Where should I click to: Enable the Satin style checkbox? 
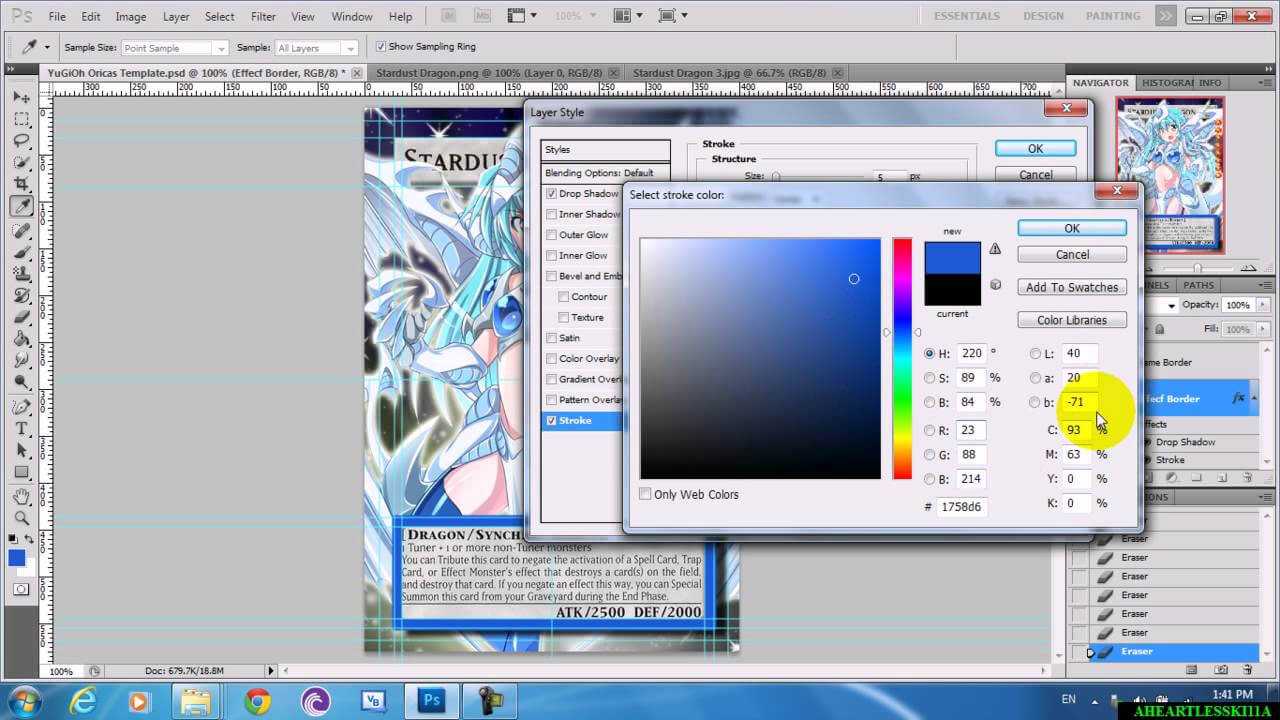(x=551, y=338)
